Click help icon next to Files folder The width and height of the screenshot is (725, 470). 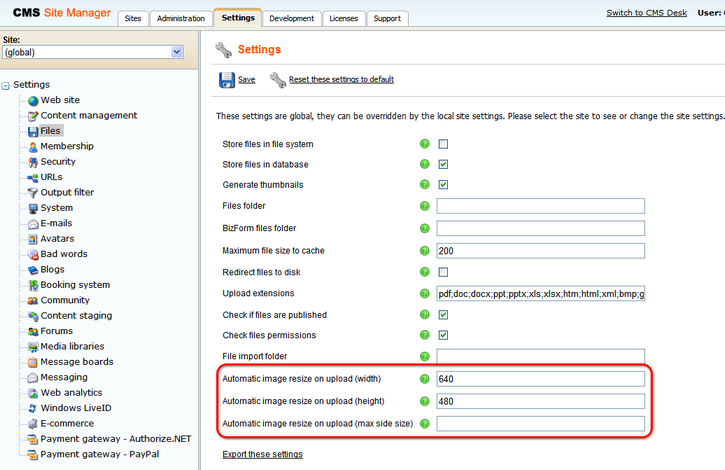pos(424,206)
